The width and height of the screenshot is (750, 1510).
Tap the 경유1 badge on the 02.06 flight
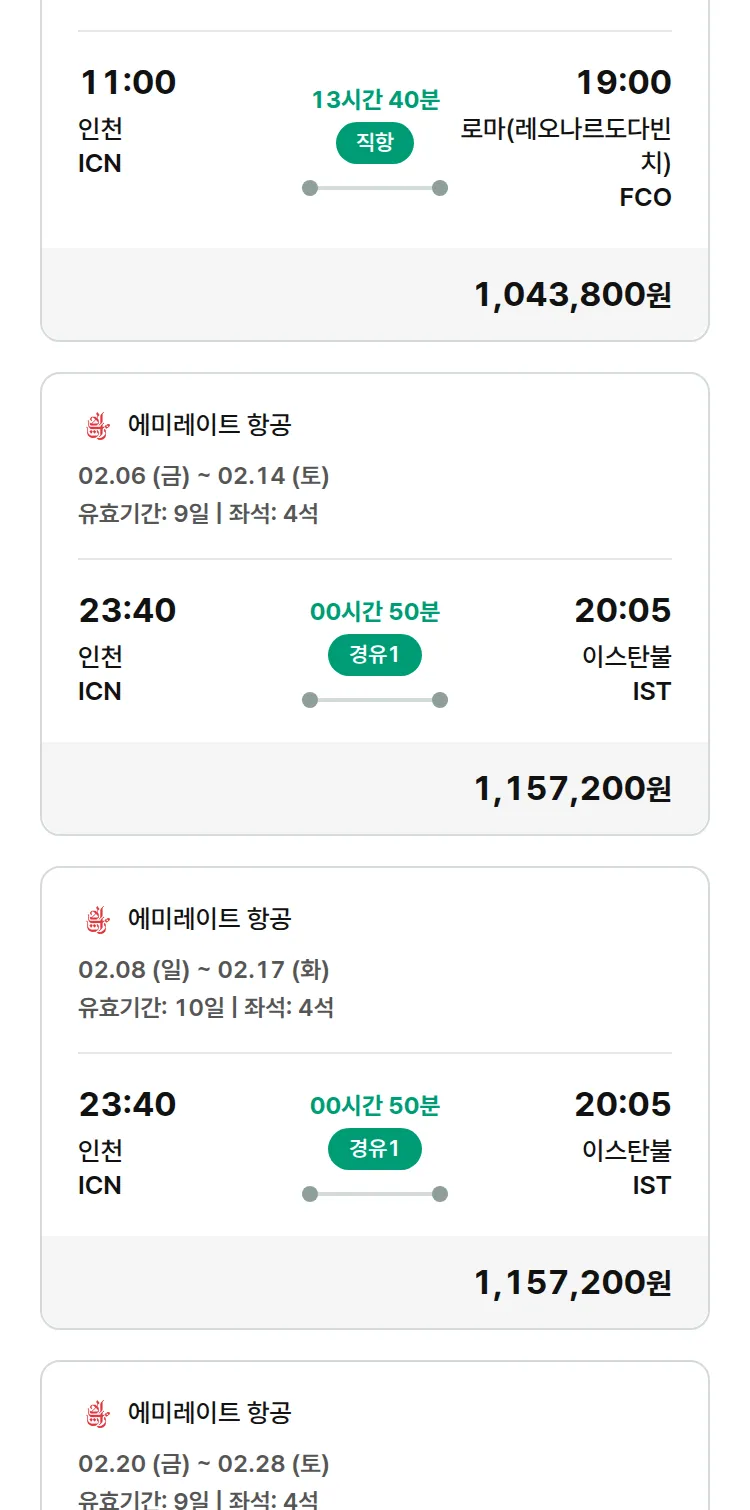coord(375,655)
